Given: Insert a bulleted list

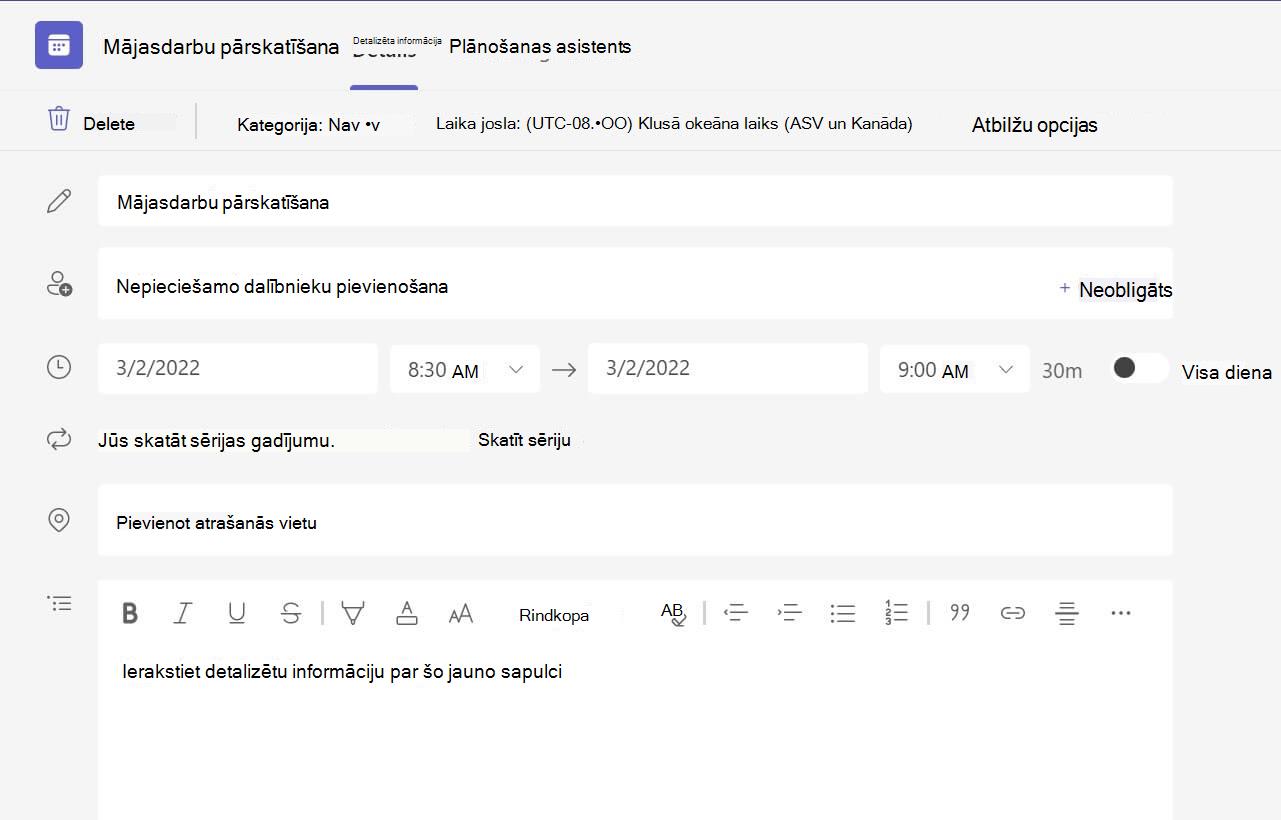Looking at the screenshot, I should coord(843,613).
